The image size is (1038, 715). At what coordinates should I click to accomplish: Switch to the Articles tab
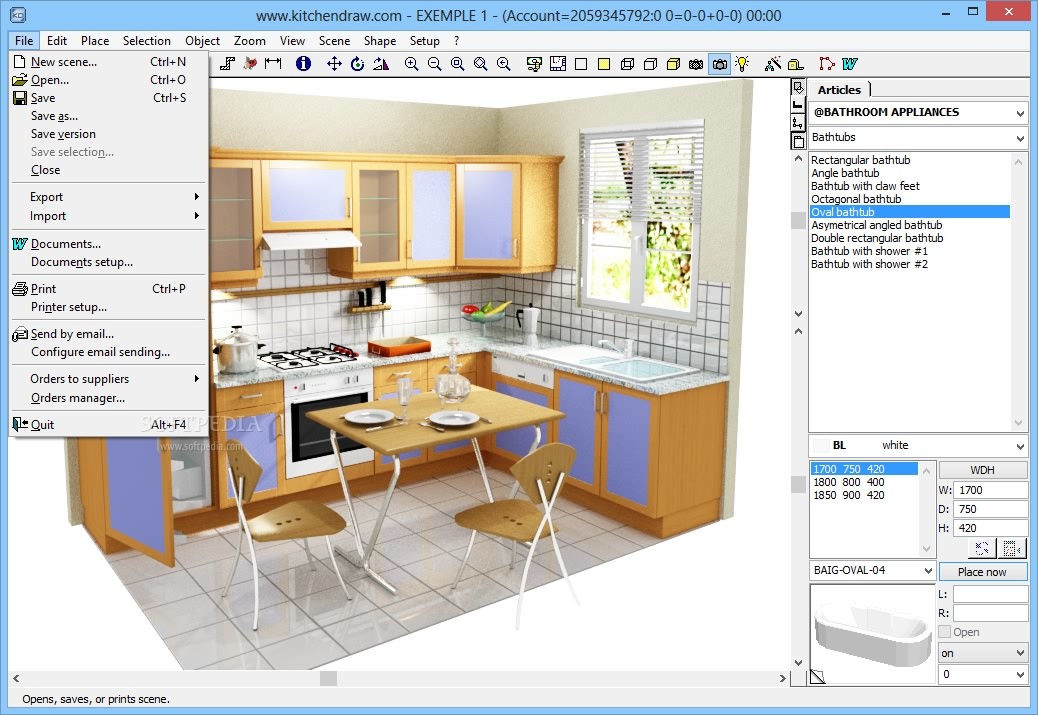coord(839,90)
